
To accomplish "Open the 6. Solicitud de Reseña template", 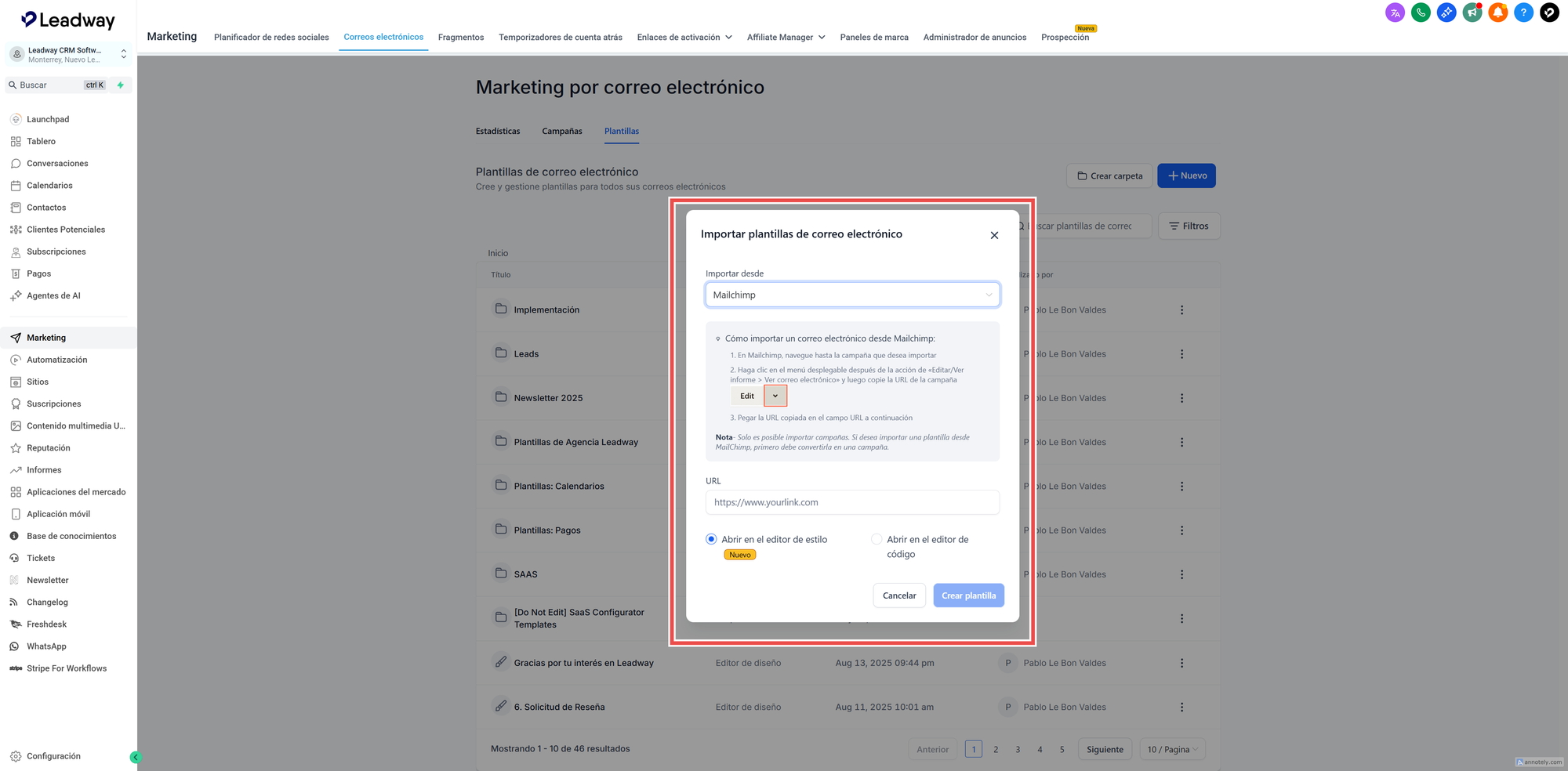I will (x=559, y=707).
